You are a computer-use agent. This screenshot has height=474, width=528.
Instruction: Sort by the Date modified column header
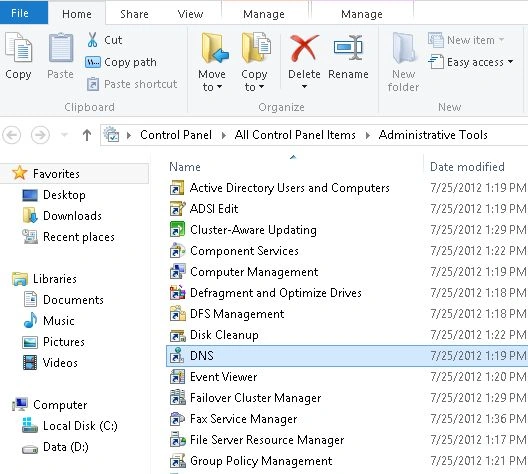pyautogui.click(x=467, y=167)
